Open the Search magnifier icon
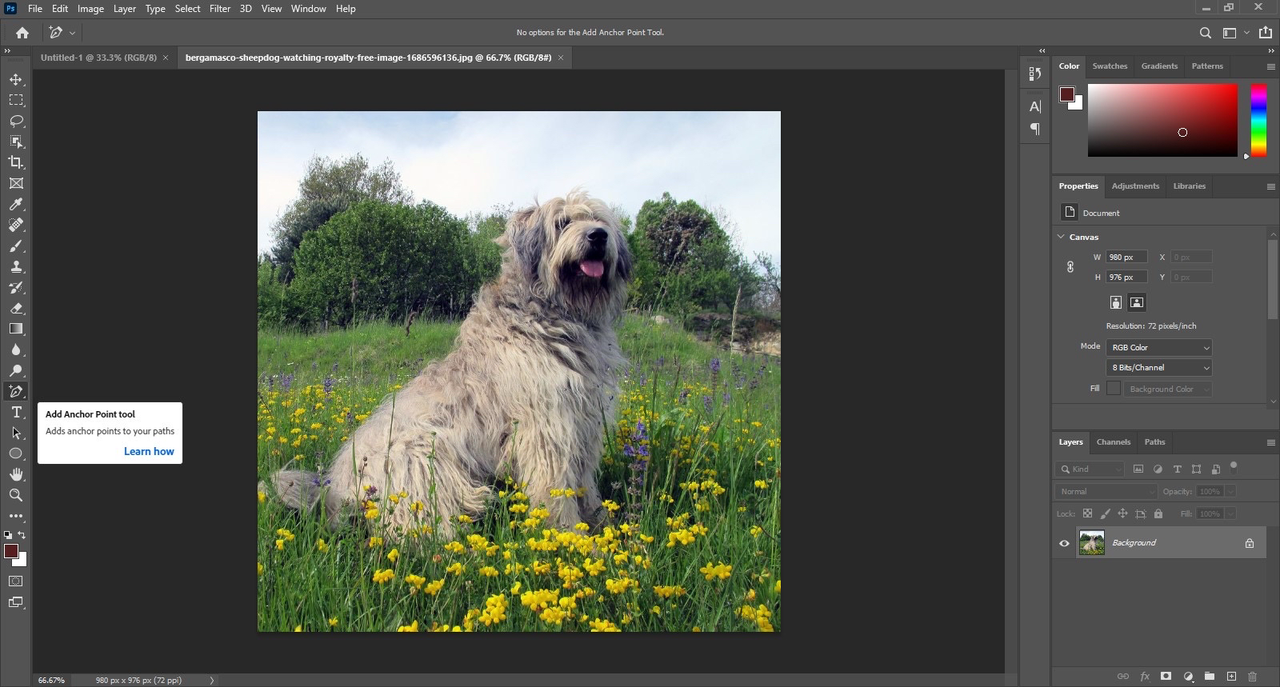Viewport: 1280px width, 687px height. 1205,32
